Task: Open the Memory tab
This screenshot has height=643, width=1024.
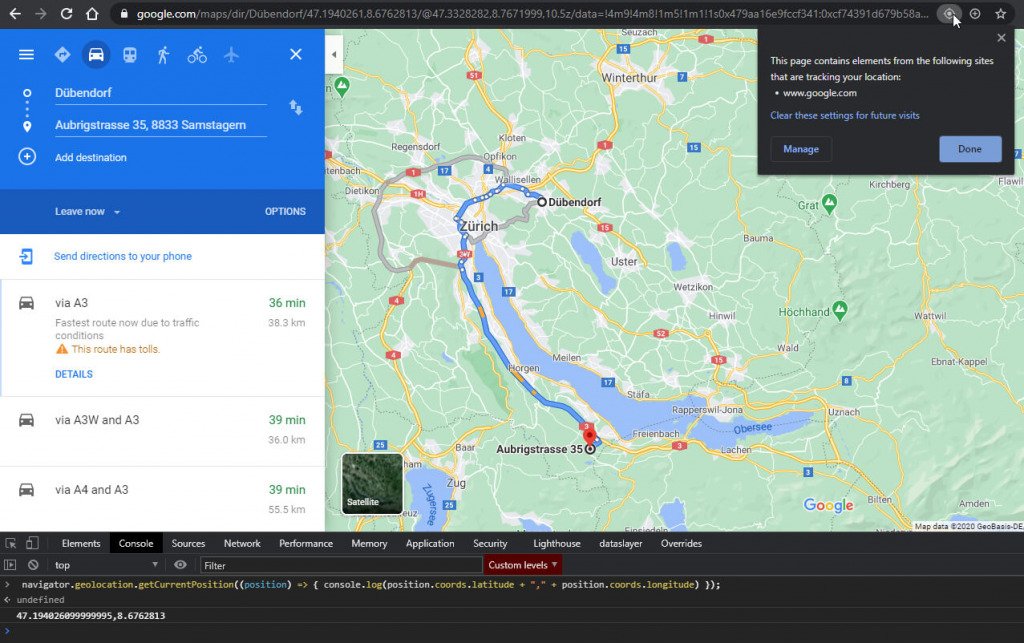Action: pyautogui.click(x=369, y=543)
